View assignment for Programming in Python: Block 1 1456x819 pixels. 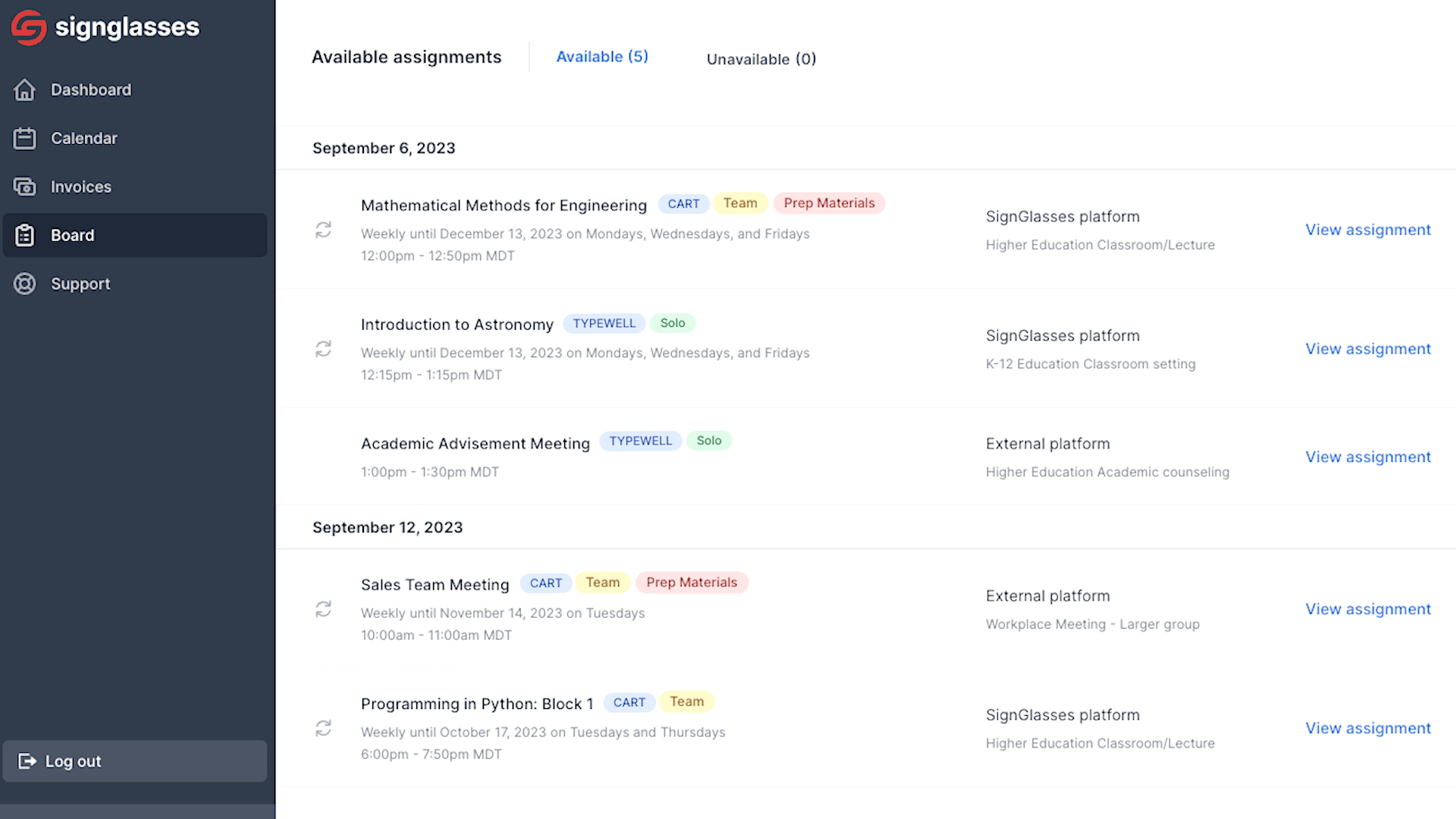(x=1368, y=728)
